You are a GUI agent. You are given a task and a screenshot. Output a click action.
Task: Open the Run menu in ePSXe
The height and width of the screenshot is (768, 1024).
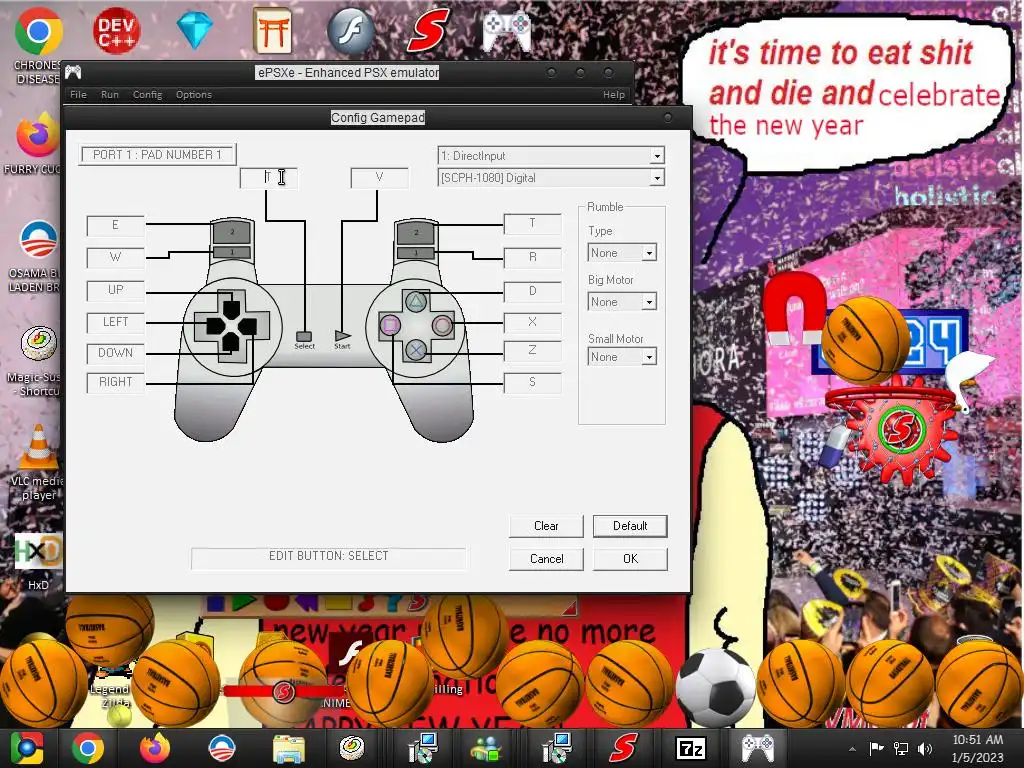(110, 94)
